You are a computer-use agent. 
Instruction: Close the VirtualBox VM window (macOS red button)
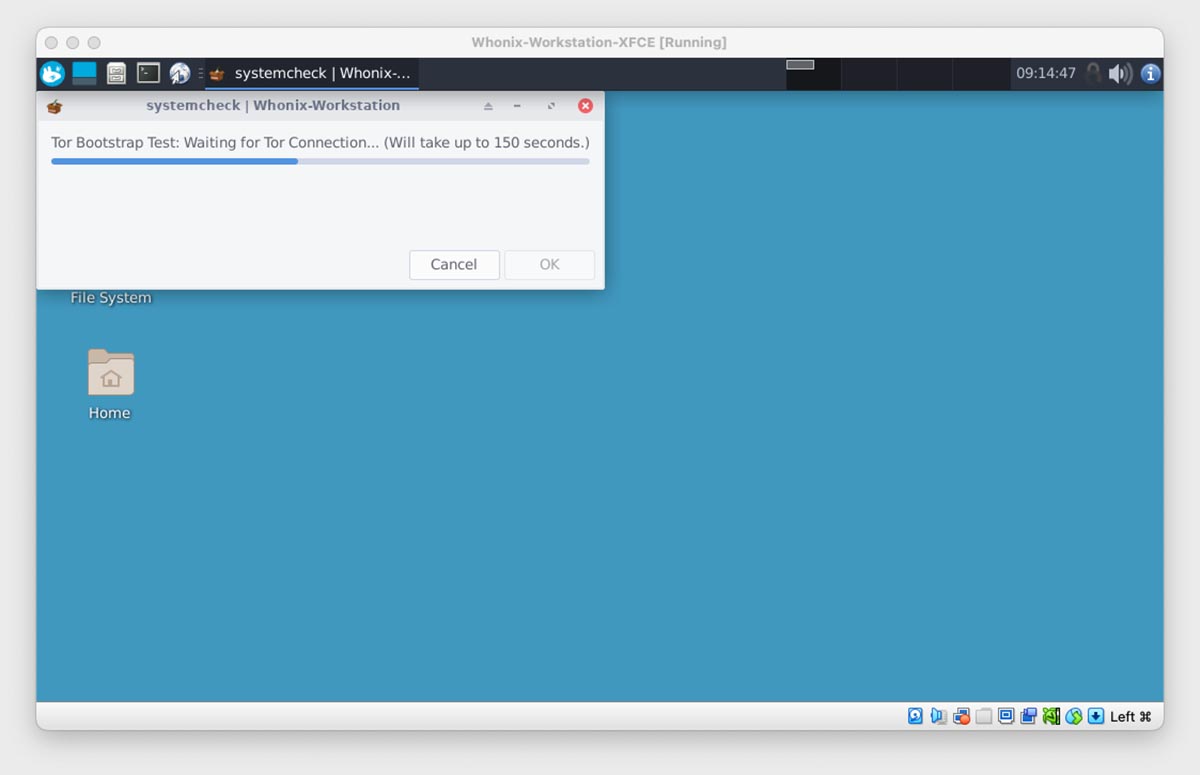click(52, 43)
